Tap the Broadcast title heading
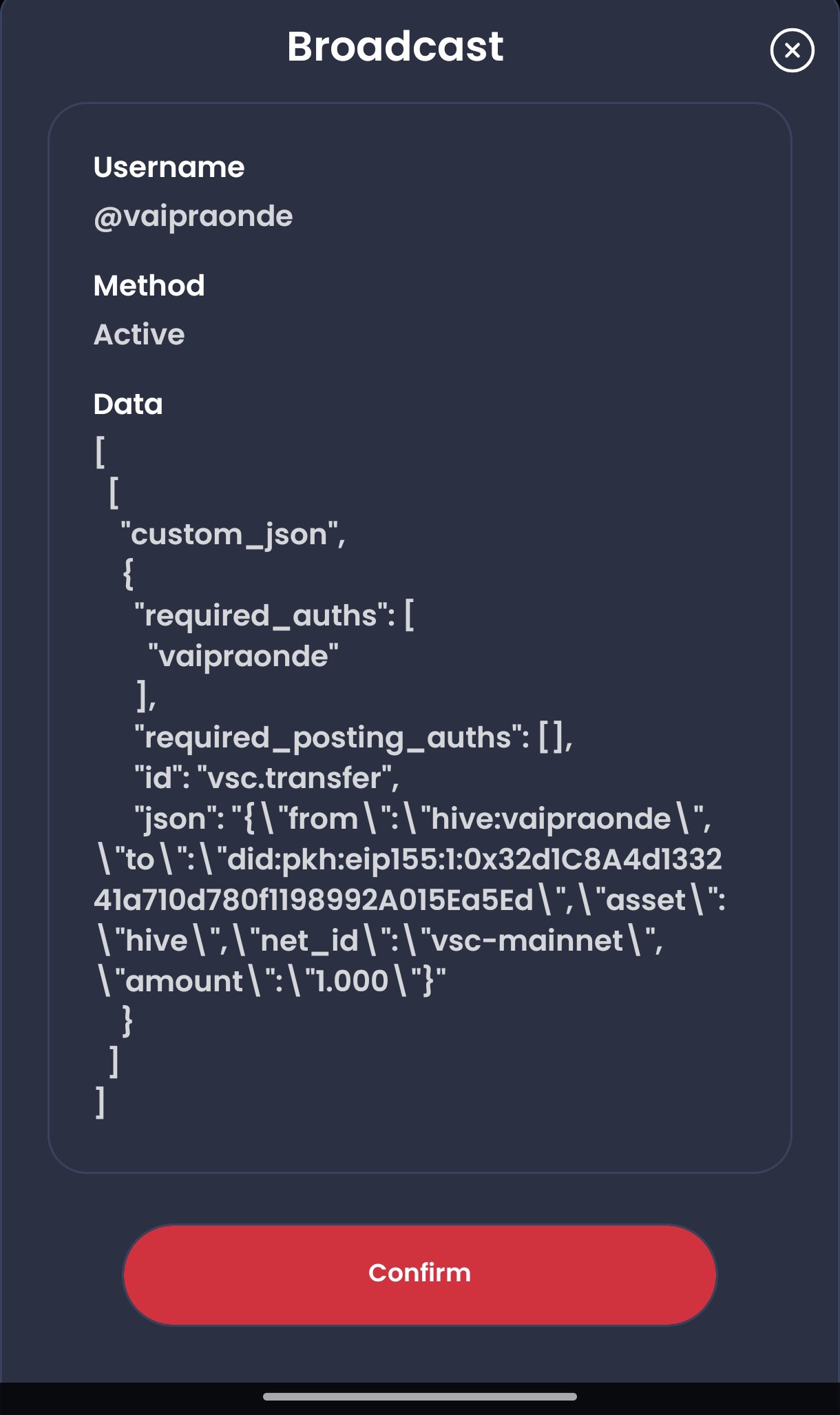 [x=395, y=47]
